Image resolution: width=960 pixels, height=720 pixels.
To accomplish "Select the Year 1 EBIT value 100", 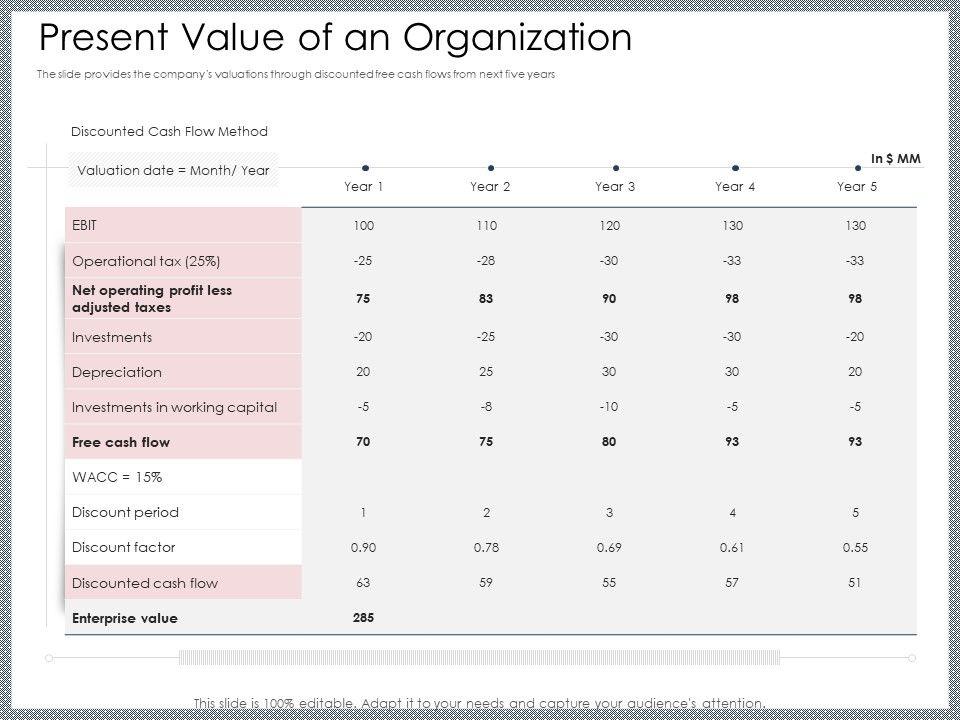I will [363, 226].
